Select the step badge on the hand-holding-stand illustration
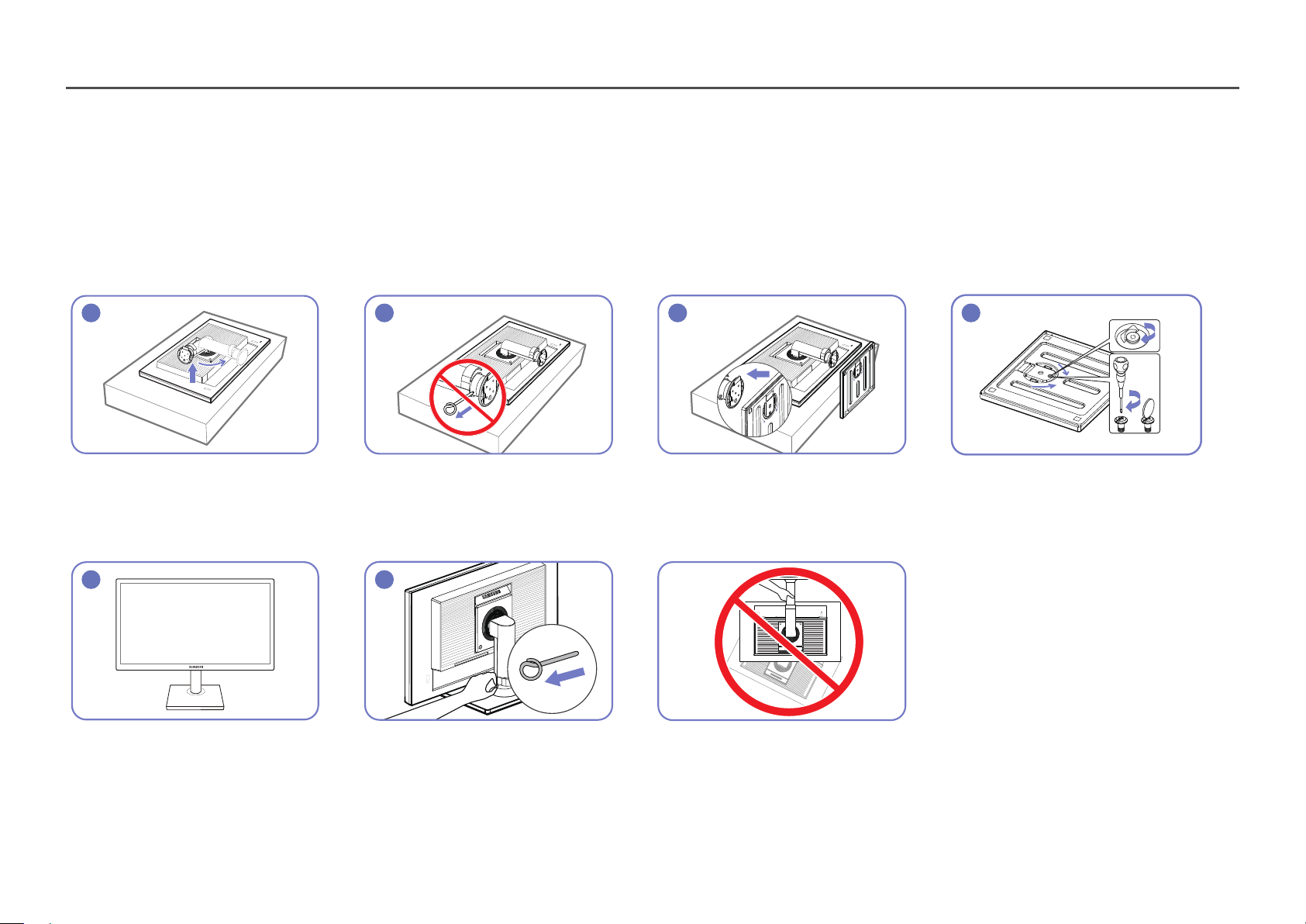1306x924 pixels. [384, 579]
